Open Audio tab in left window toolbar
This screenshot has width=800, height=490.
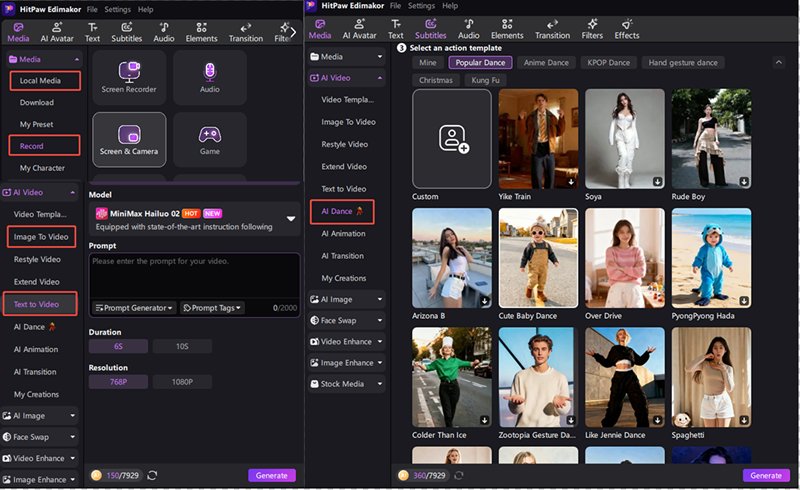click(x=164, y=32)
